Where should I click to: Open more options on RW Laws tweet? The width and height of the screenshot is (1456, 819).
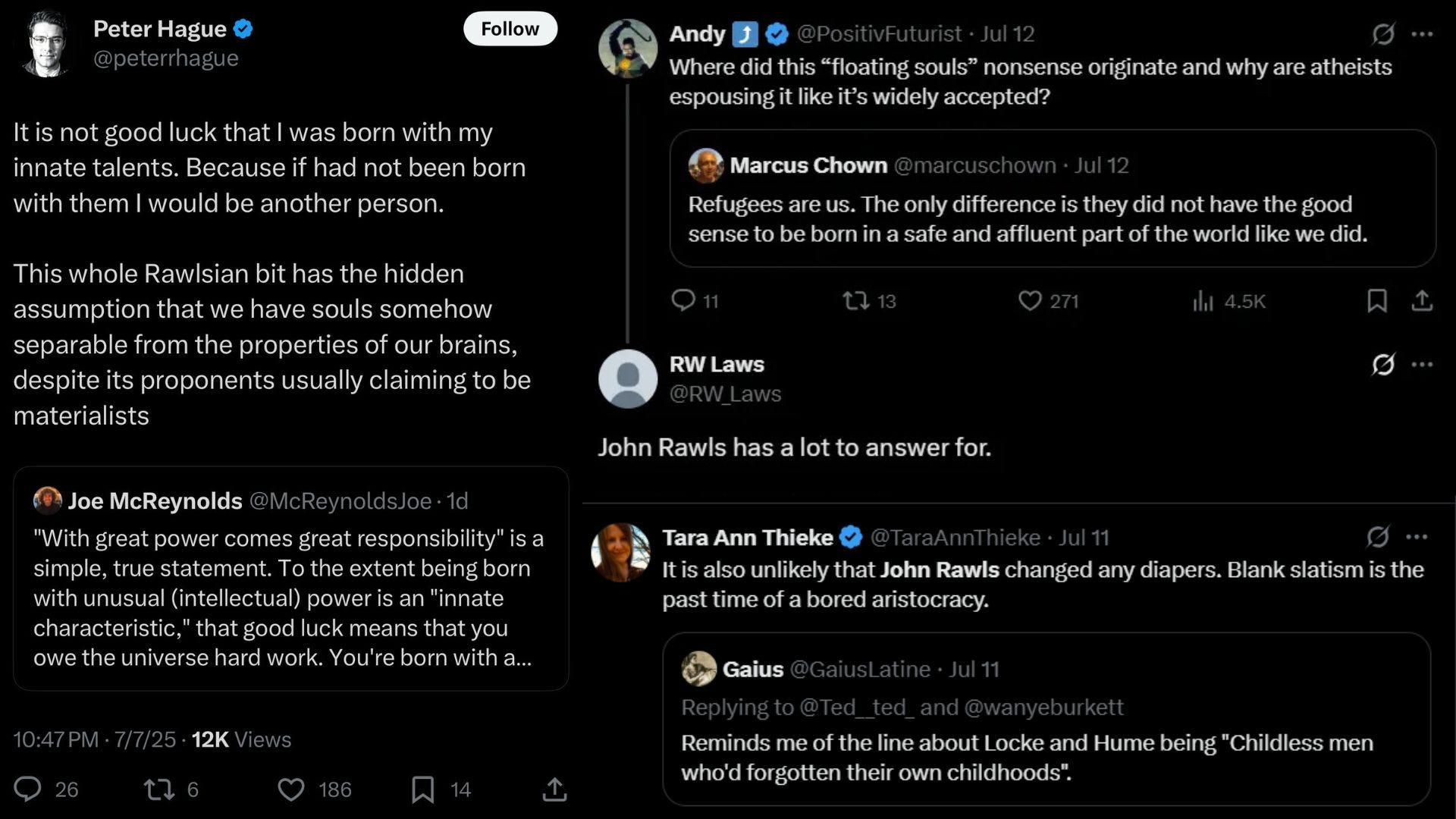pos(1422,365)
